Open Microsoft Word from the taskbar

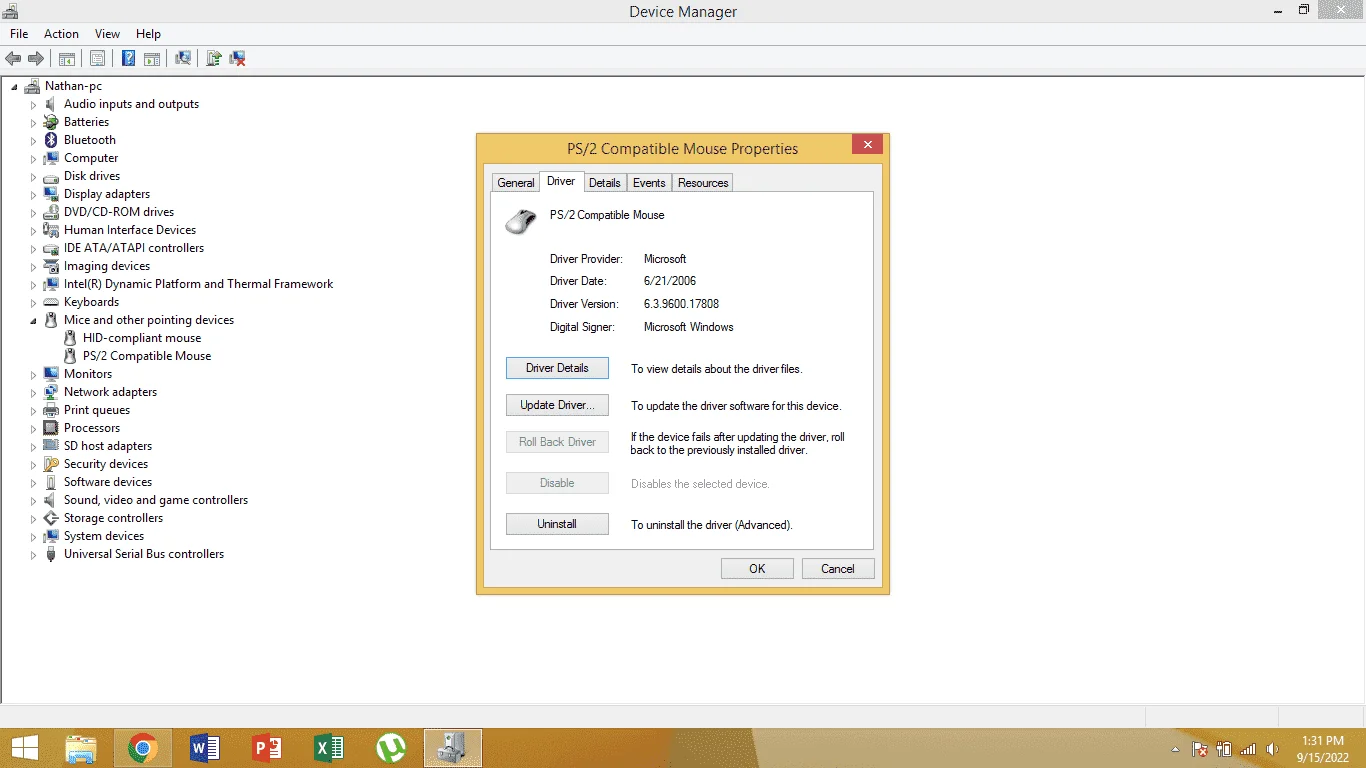pyautogui.click(x=205, y=748)
